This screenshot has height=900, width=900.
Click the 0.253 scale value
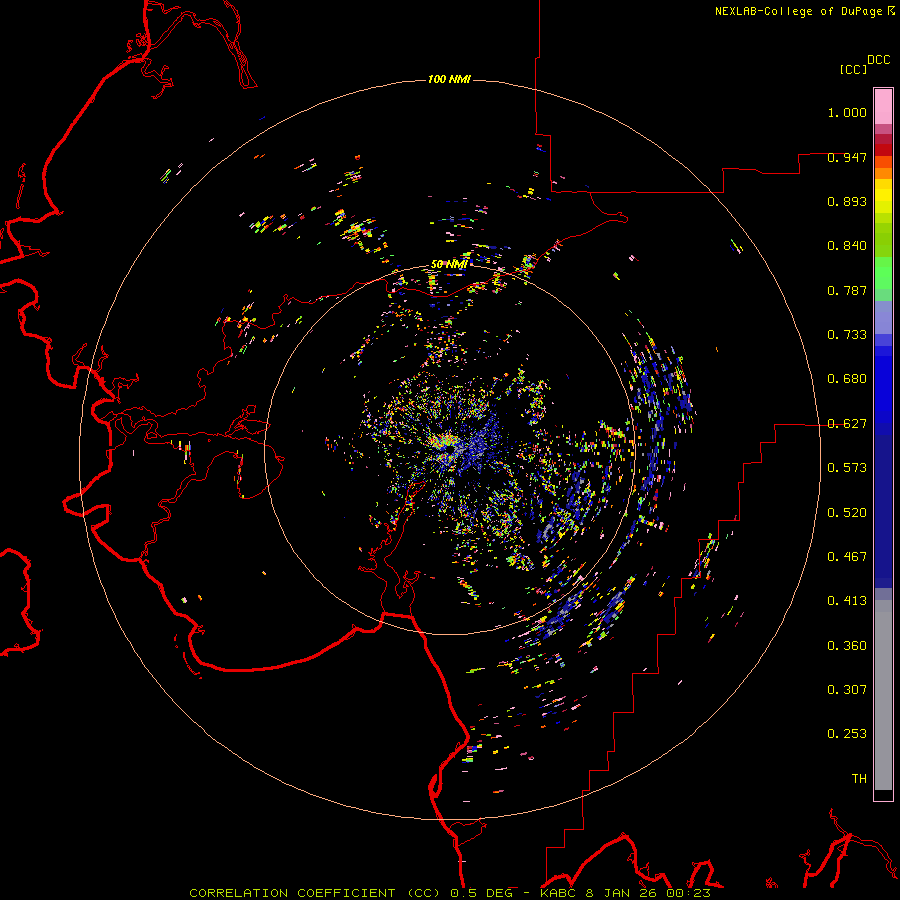pyautogui.click(x=847, y=734)
